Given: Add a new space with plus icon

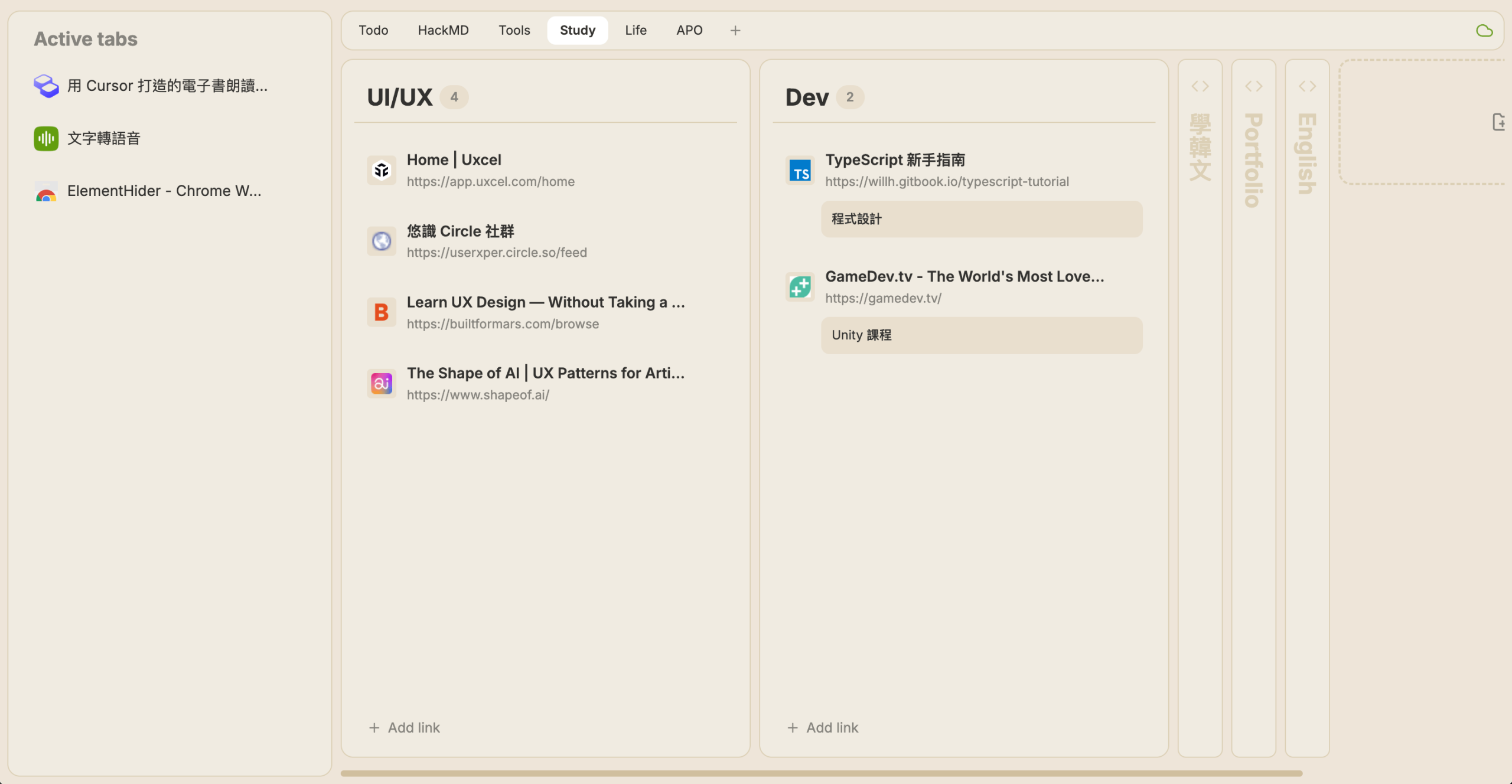Looking at the screenshot, I should click(735, 31).
